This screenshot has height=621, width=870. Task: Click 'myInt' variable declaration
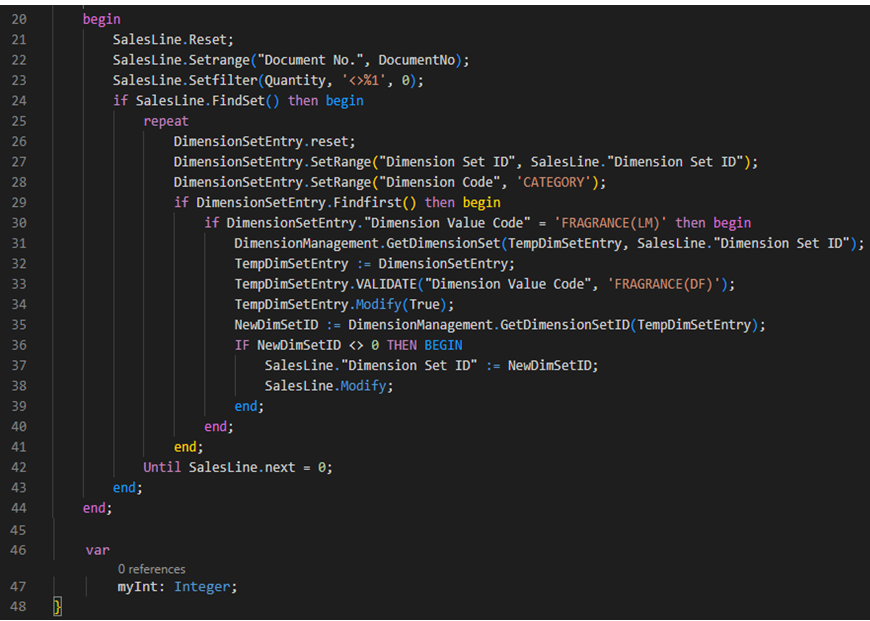136,586
